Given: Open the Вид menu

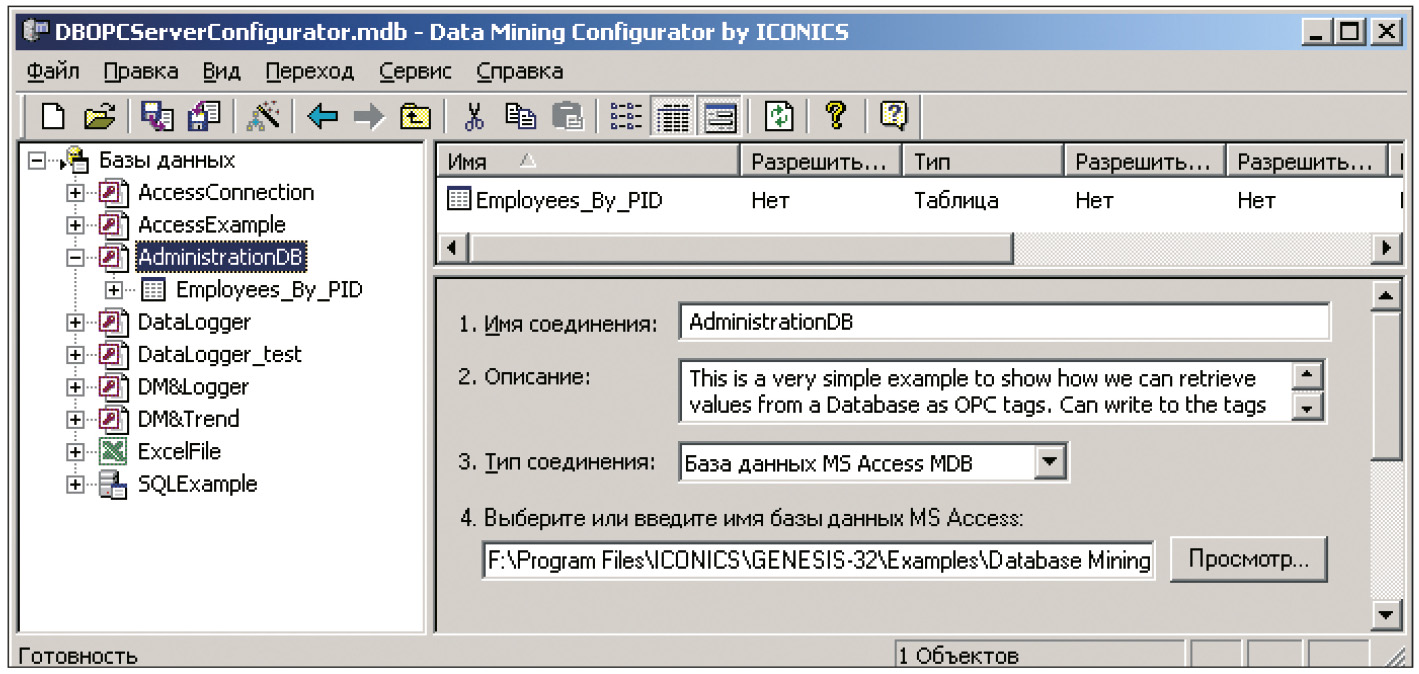Looking at the screenshot, I should tap(222, 72).
